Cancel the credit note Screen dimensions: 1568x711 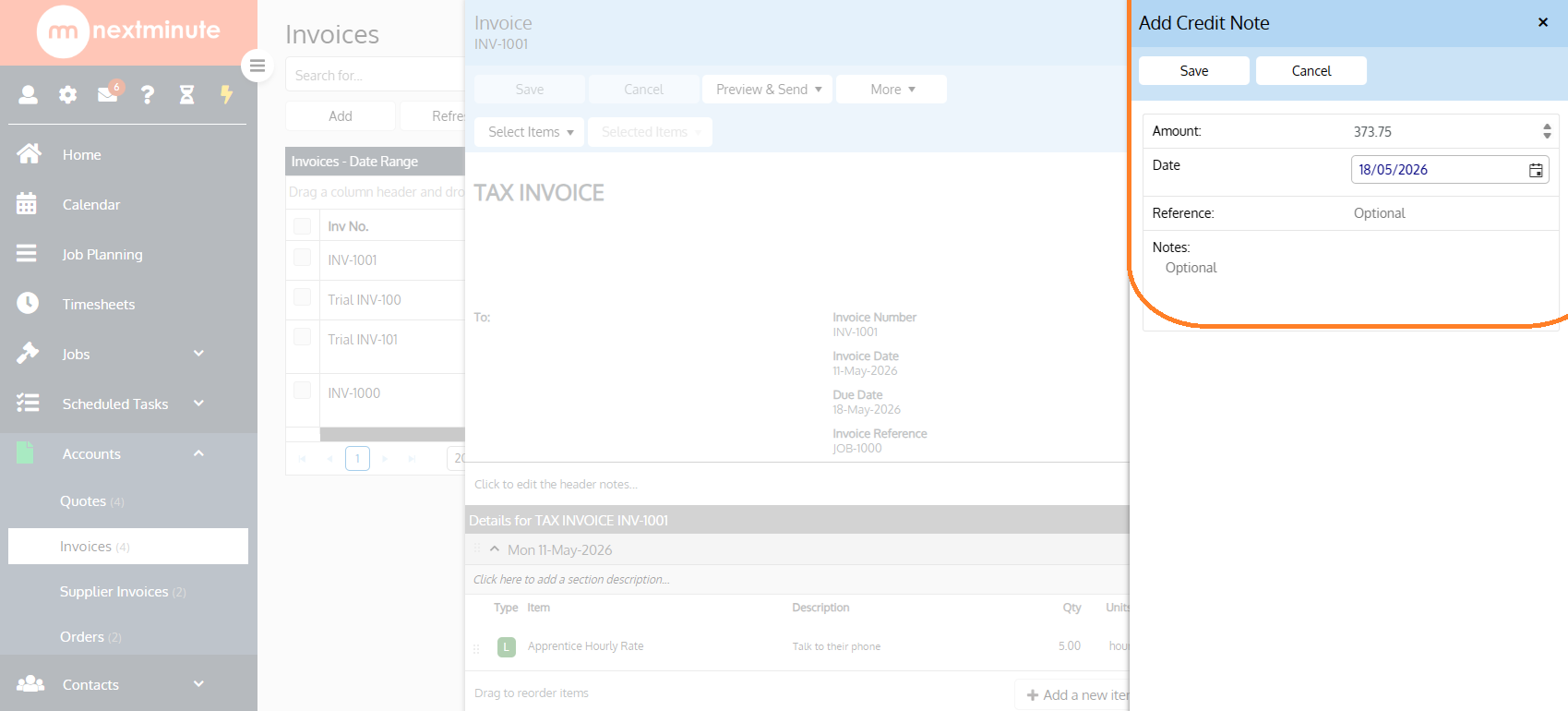pyautogui.click(x=1311, y=71)
